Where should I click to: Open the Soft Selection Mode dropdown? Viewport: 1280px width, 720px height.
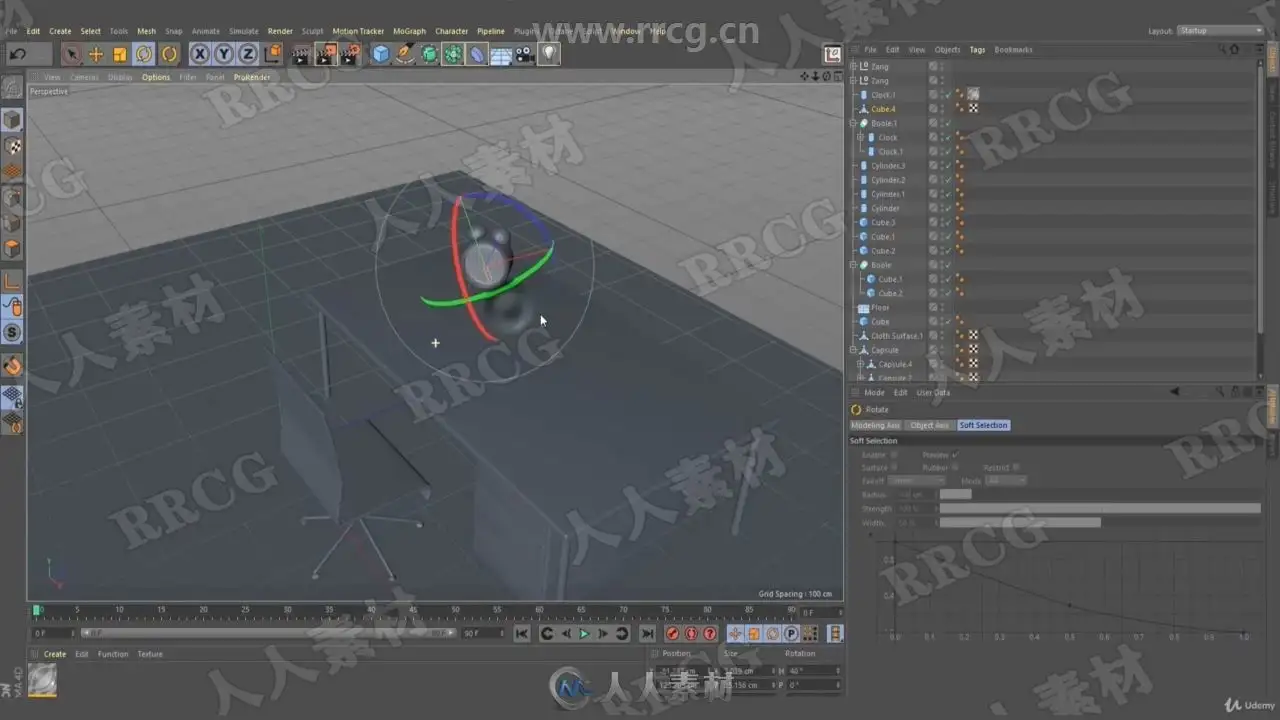pos(1006,481)
